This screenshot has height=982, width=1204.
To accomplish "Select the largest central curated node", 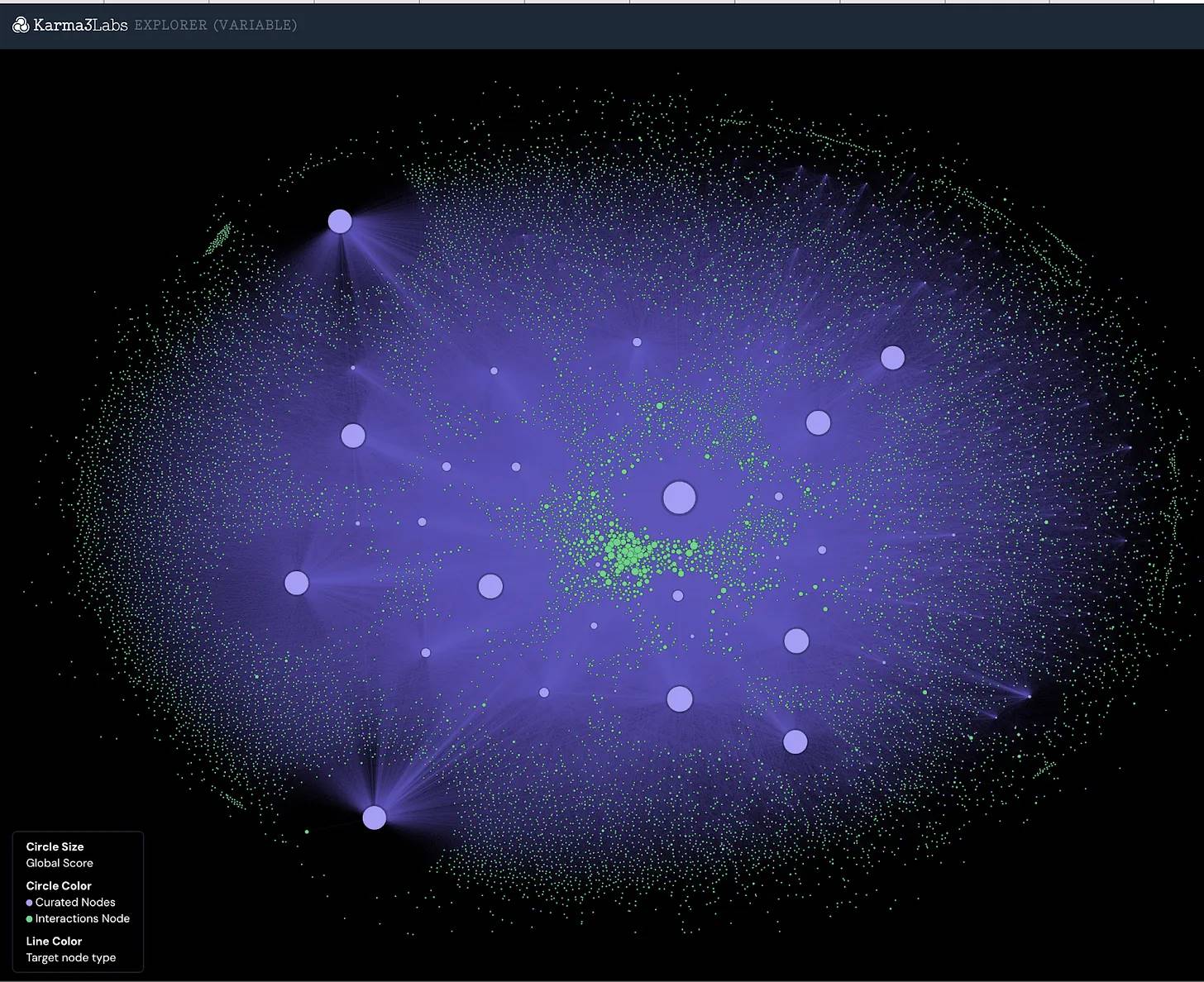I will 680,498.
